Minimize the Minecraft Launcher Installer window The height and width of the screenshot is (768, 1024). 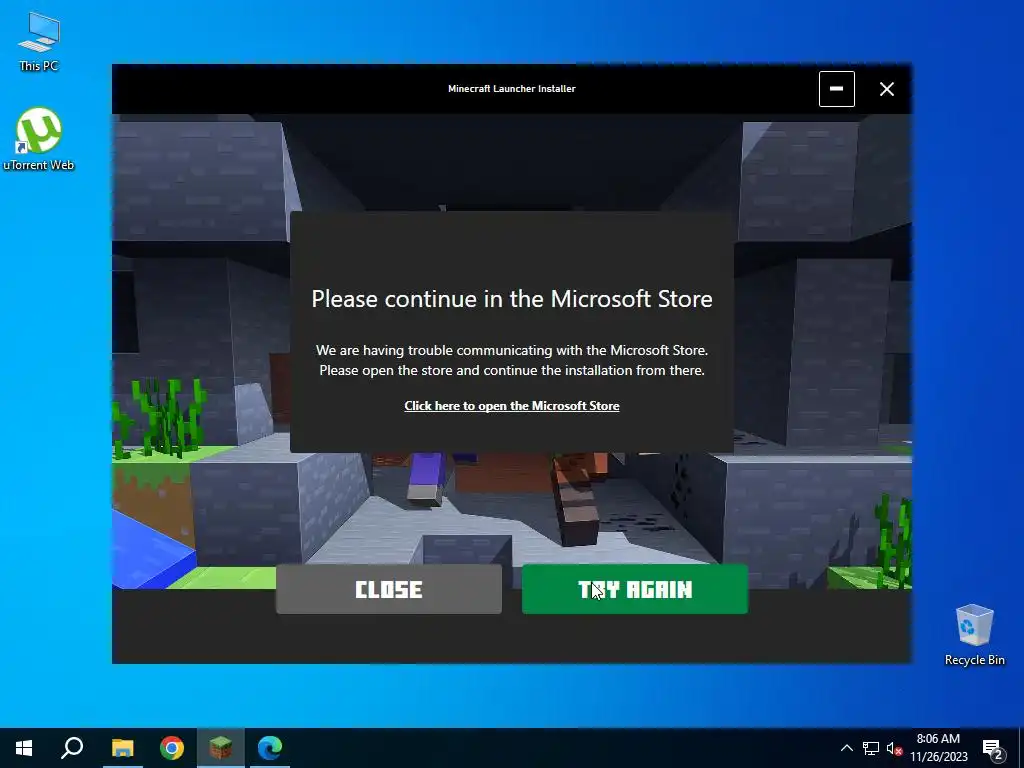click(x=837, y=89)
